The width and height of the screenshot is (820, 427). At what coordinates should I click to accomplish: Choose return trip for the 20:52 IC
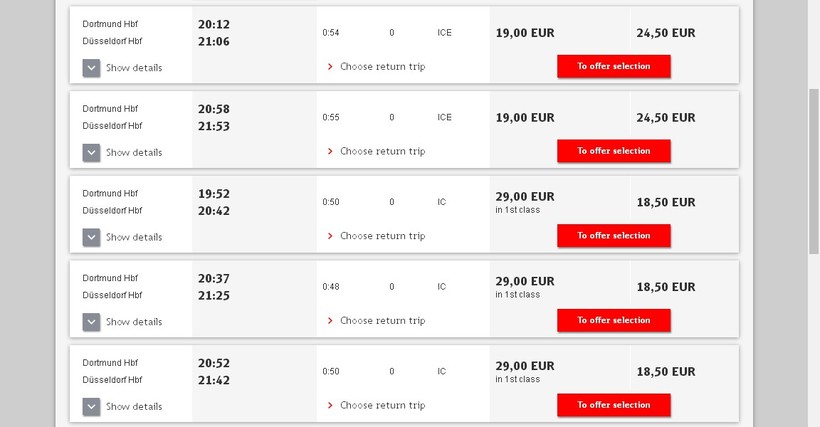[x=376, y=406]
